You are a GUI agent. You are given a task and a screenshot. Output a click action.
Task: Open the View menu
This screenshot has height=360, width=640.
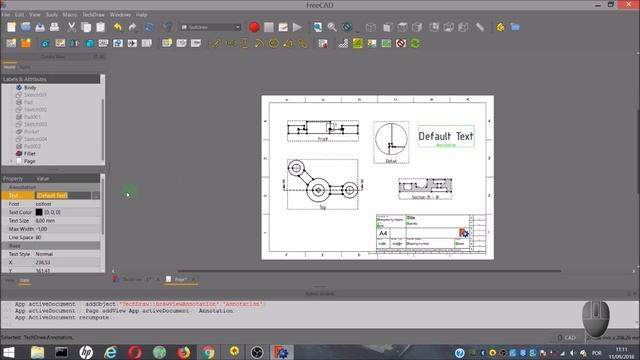[x=35, y=15]
